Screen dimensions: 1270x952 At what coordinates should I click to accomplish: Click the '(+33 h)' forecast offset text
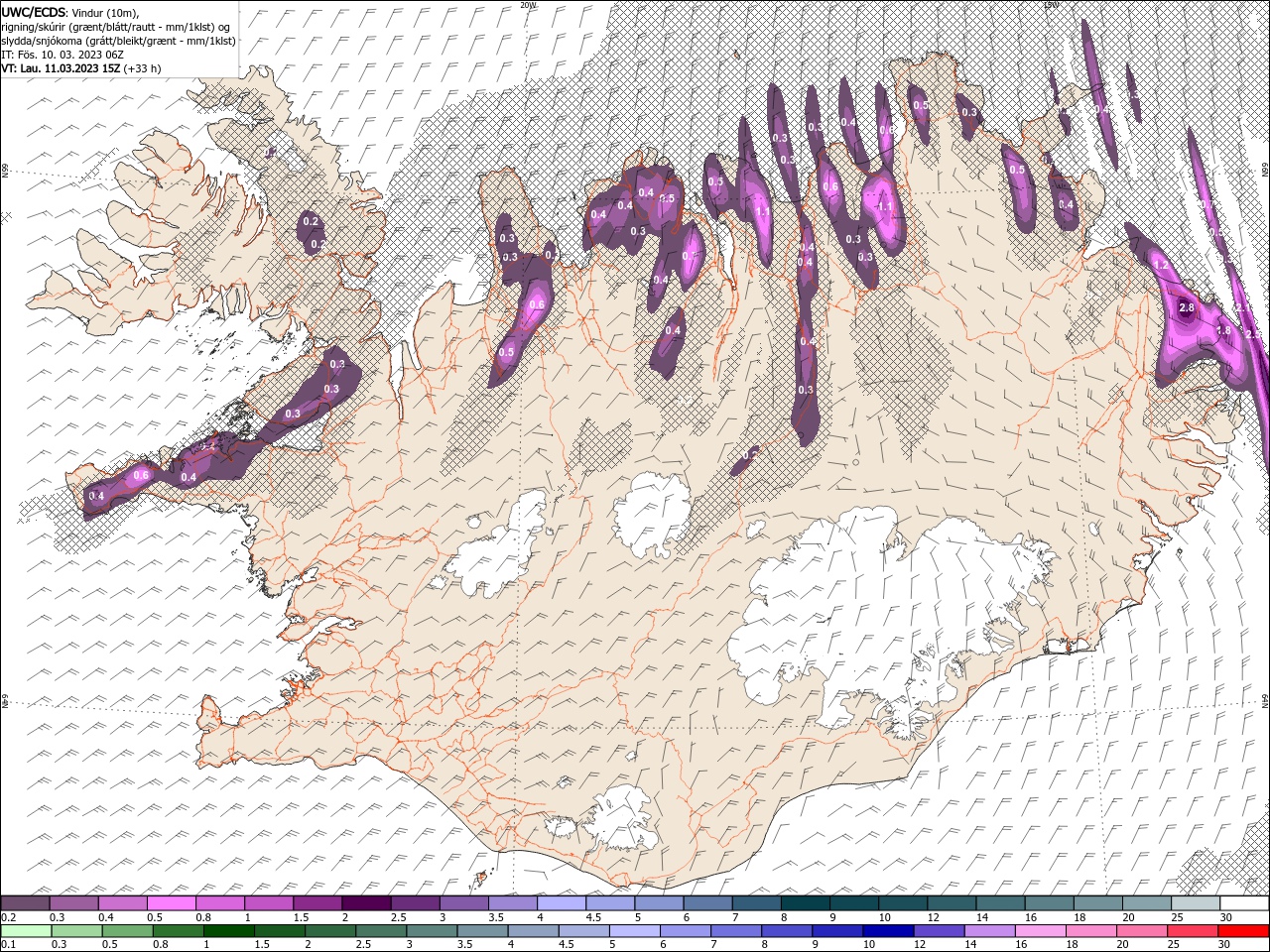[x=142, y=67]
